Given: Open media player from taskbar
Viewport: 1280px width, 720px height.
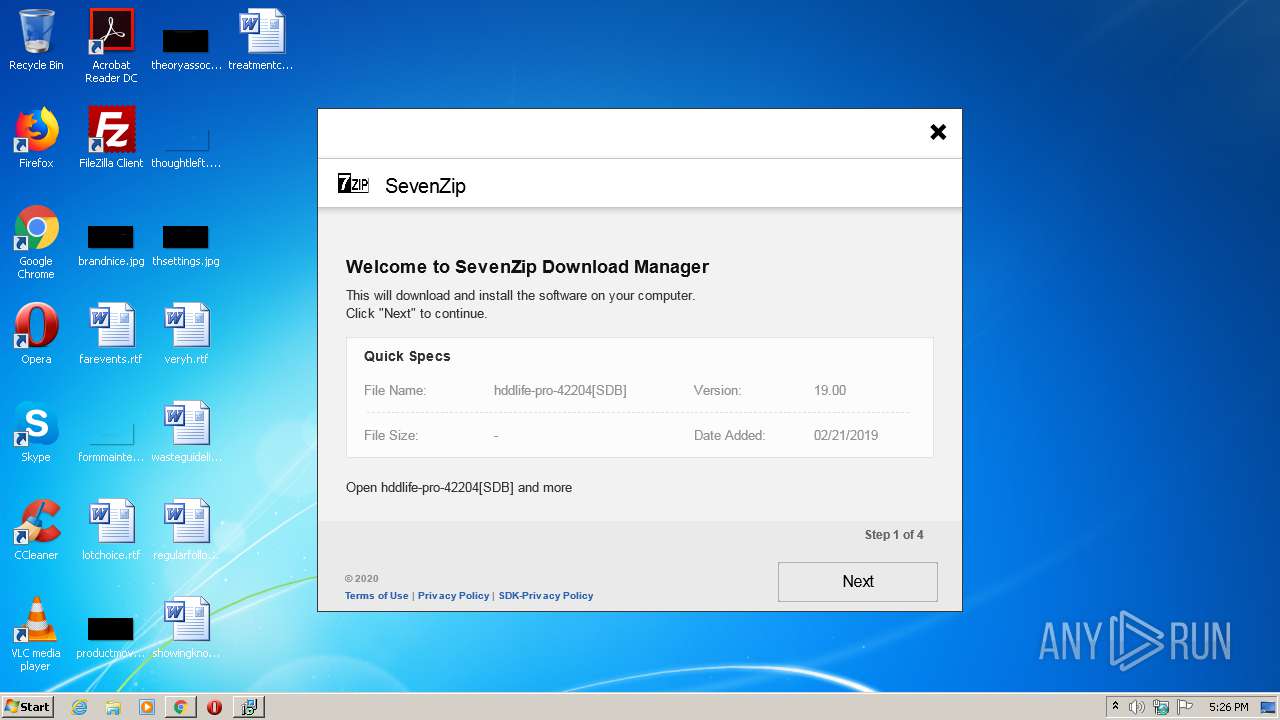Looking at the screenshot, I should [146, 707].
